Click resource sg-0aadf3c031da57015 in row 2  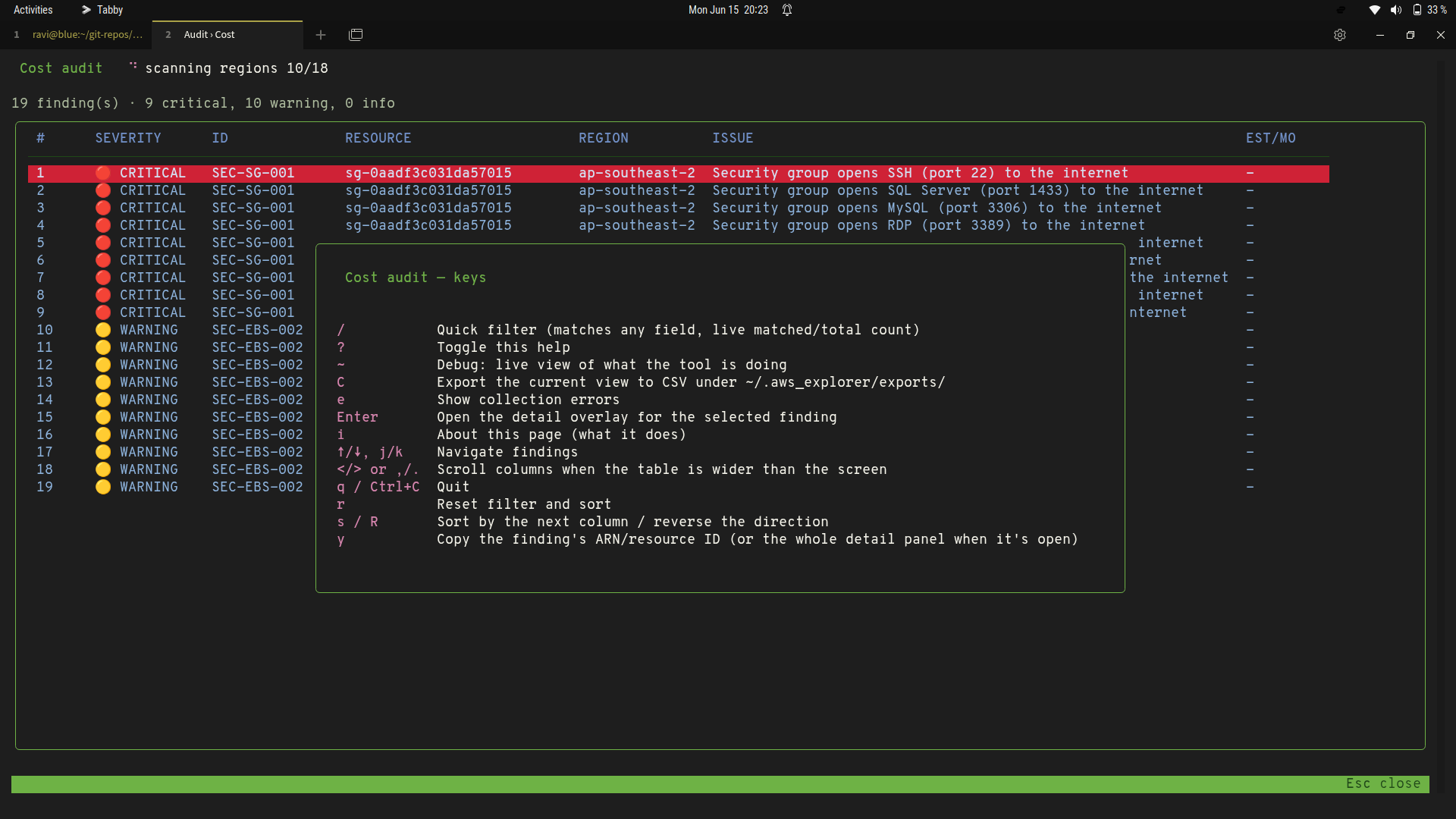[x=428, y=190]
